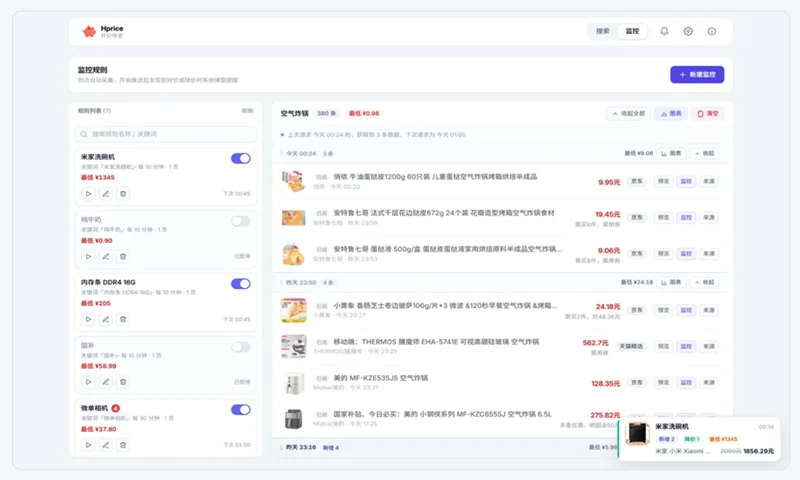
Task: Open 小黄象 pizza product thumbnail
Action: tap(293, 311)
